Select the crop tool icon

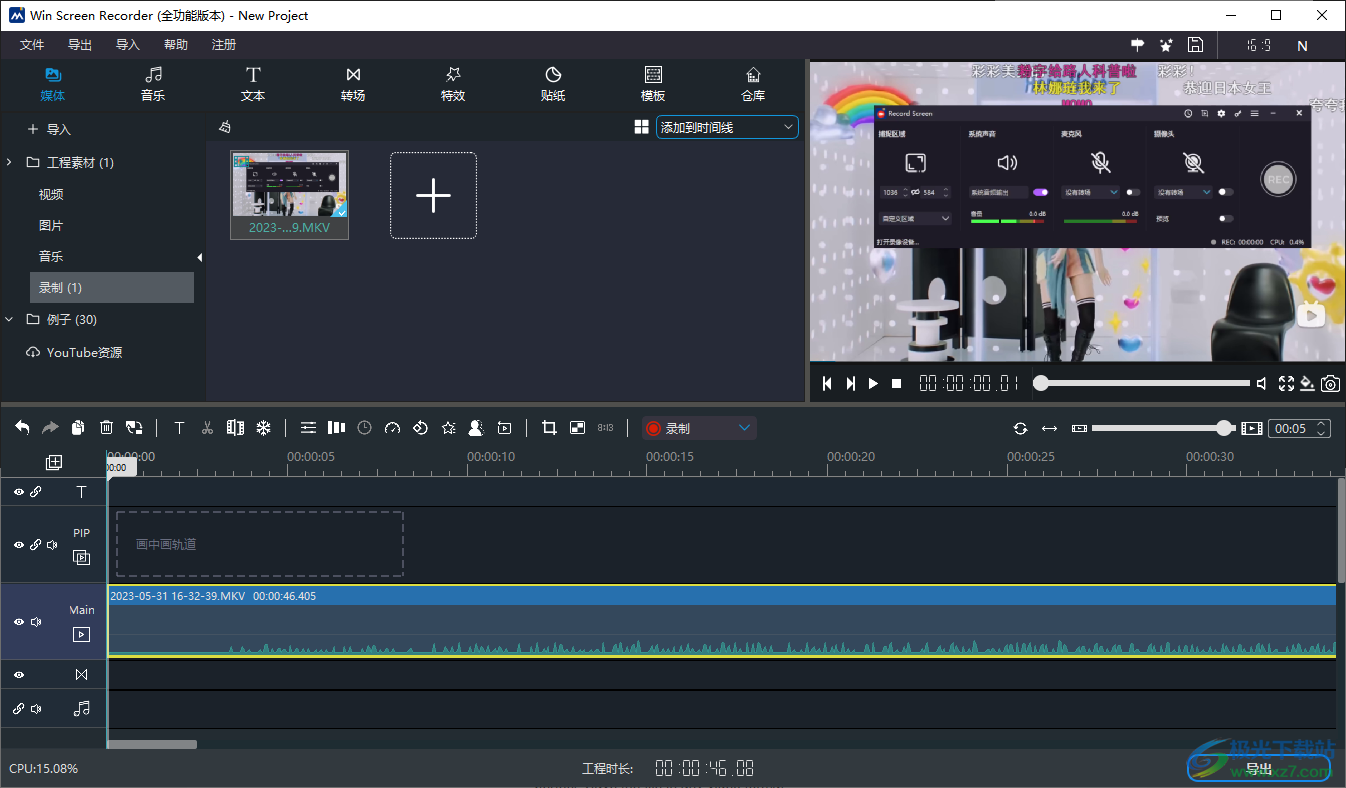pyautogui.click(x=549, y=428)
